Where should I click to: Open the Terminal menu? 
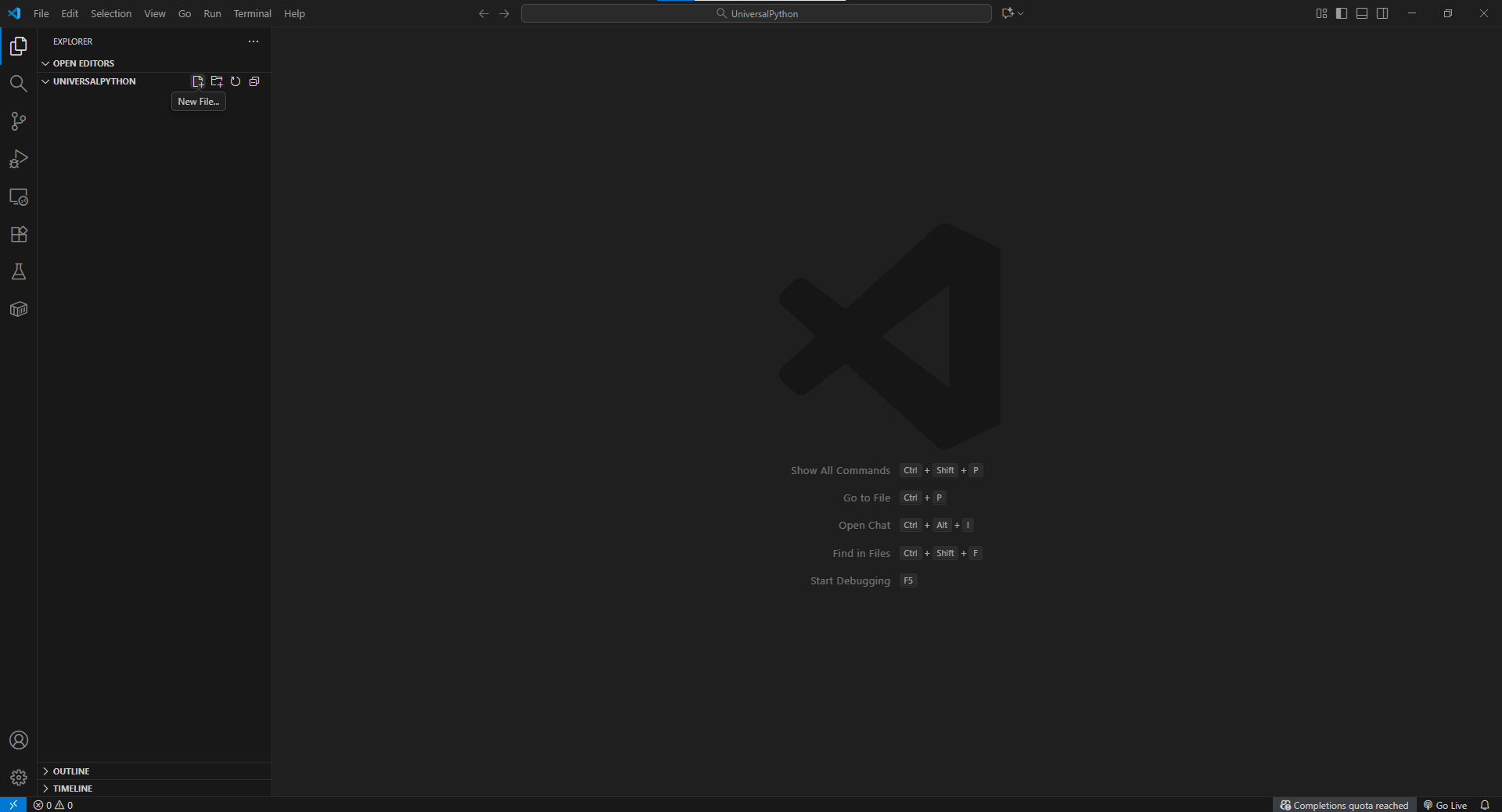252,13
